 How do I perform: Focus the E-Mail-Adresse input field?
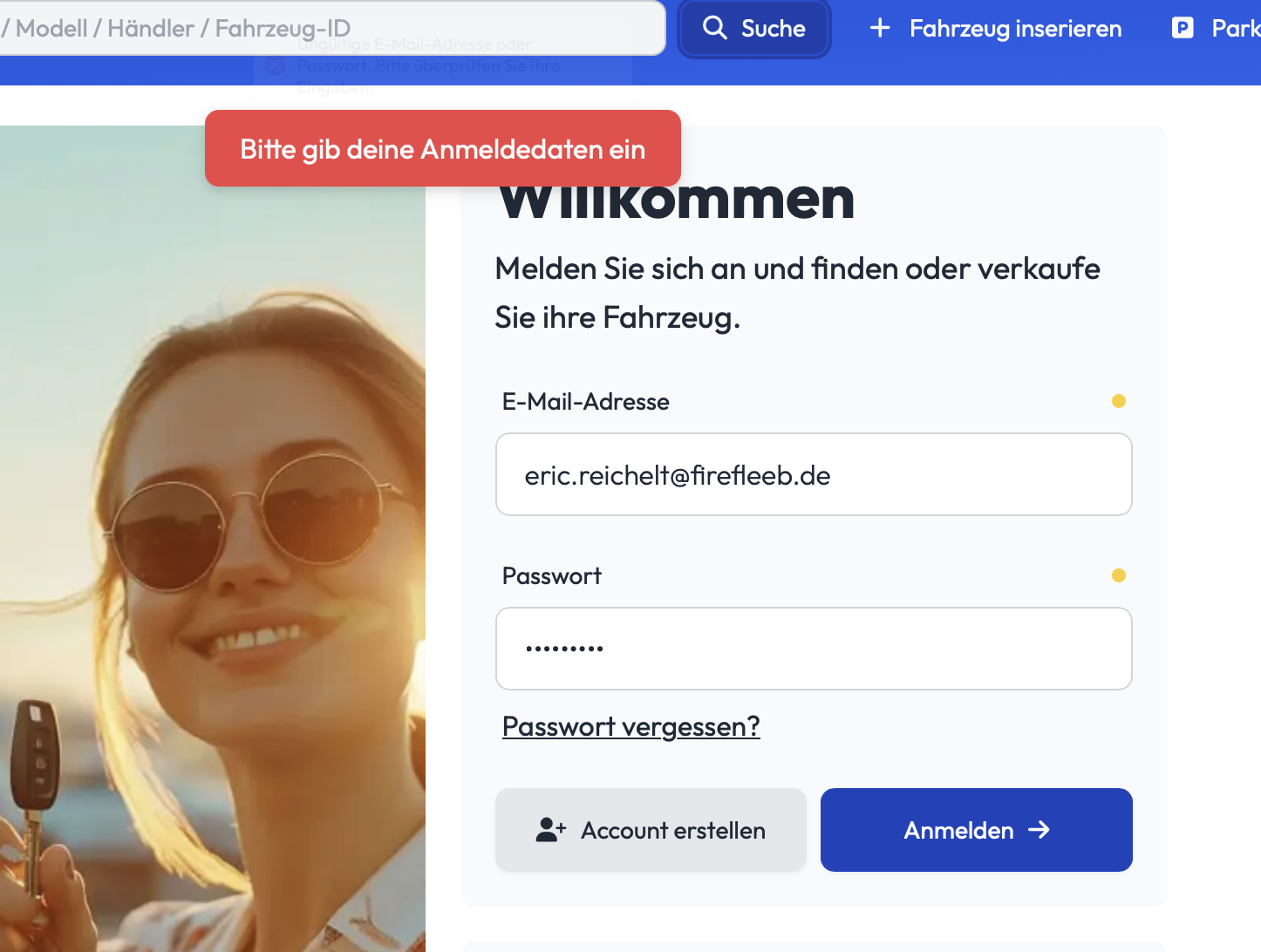click(813, 475)
